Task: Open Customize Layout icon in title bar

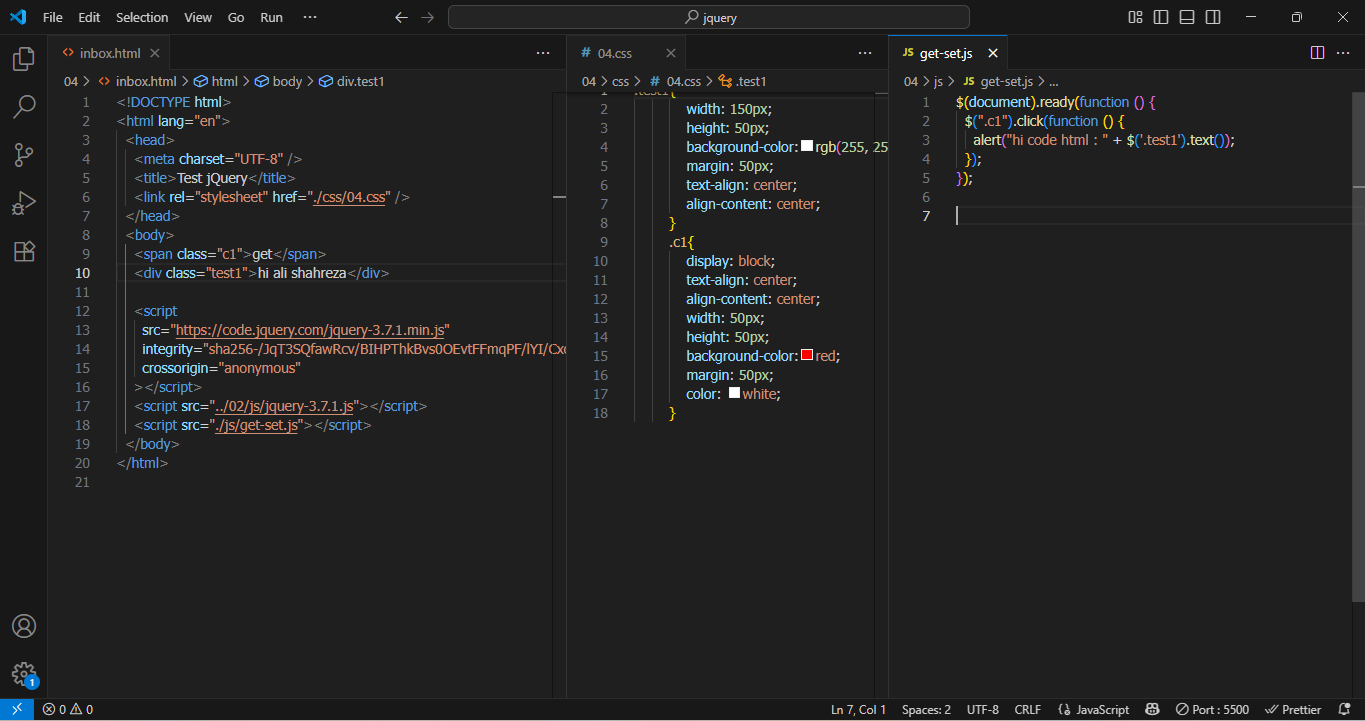Action: (1135, 17)
